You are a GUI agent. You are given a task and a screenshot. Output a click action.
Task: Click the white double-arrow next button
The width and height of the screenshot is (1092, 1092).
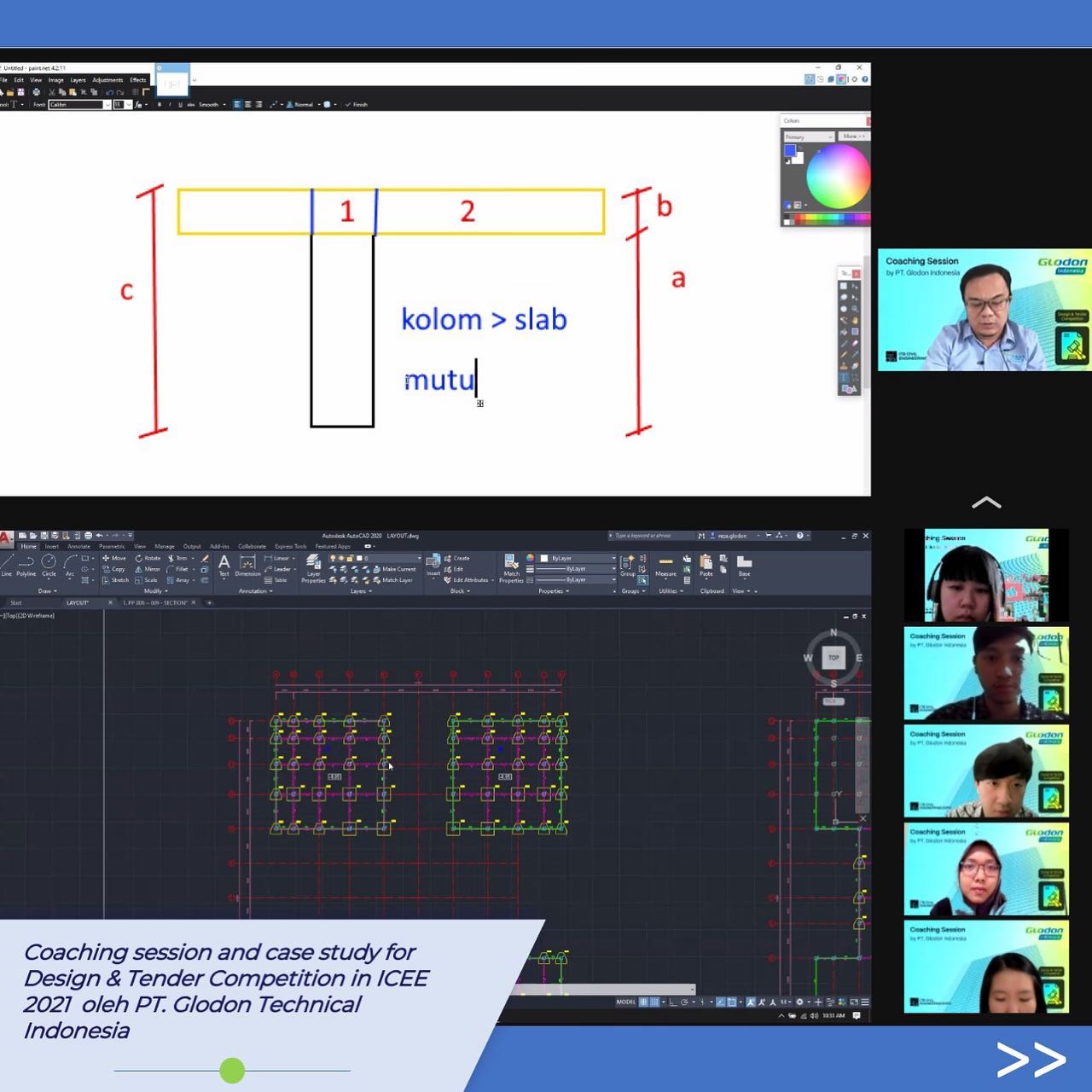[x=1031, y=1060]
